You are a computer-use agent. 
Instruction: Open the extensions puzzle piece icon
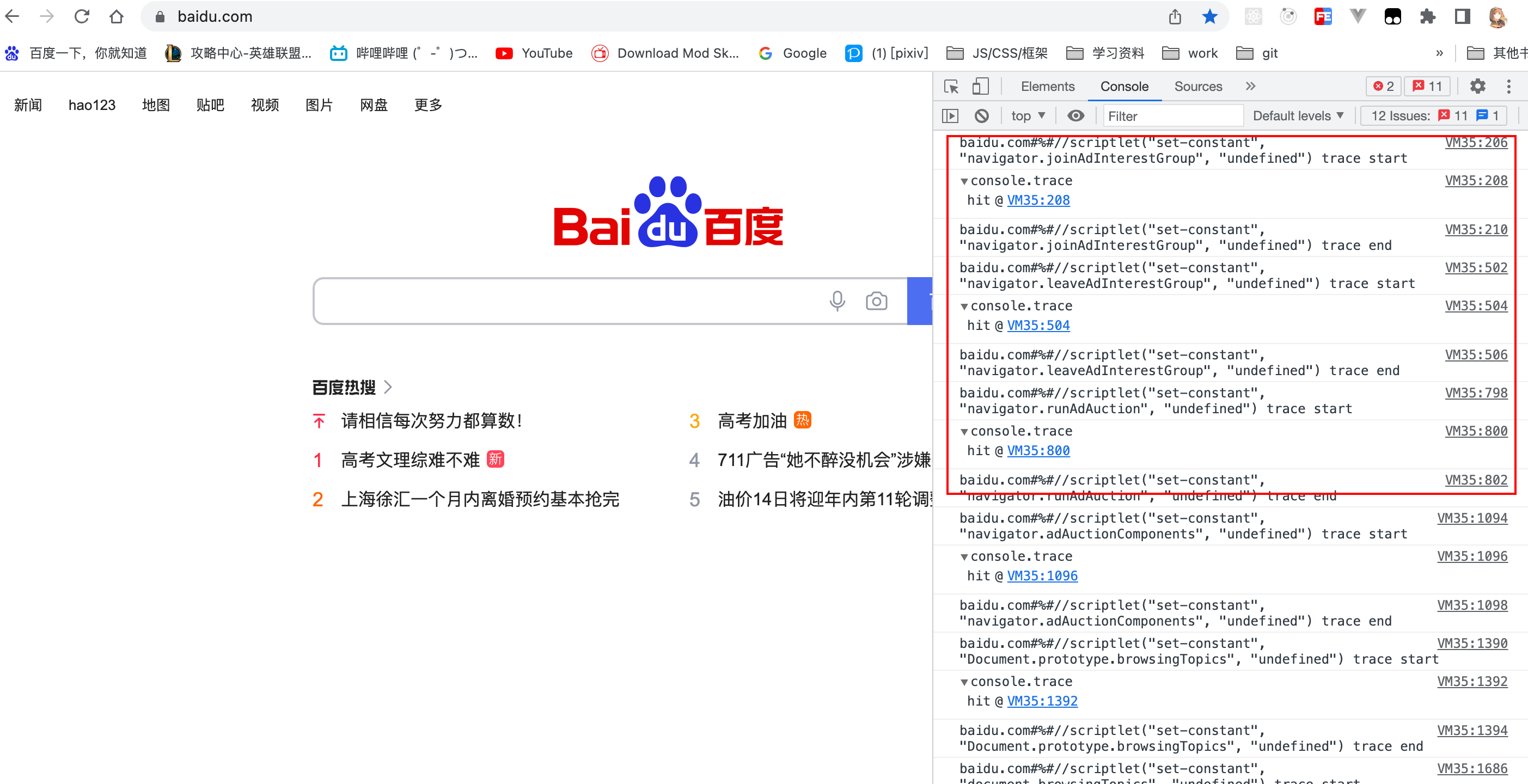1427,16
